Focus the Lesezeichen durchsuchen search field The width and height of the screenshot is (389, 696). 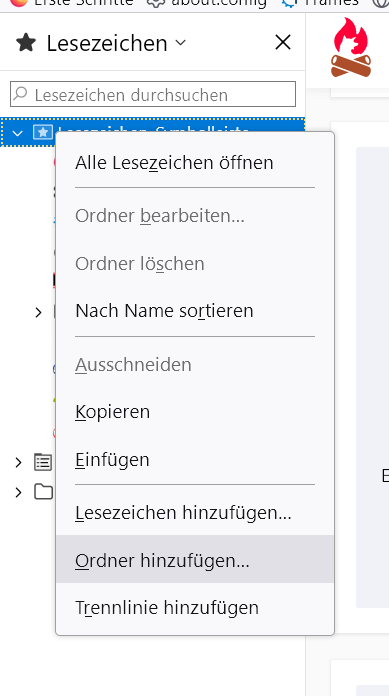point(153,94)
